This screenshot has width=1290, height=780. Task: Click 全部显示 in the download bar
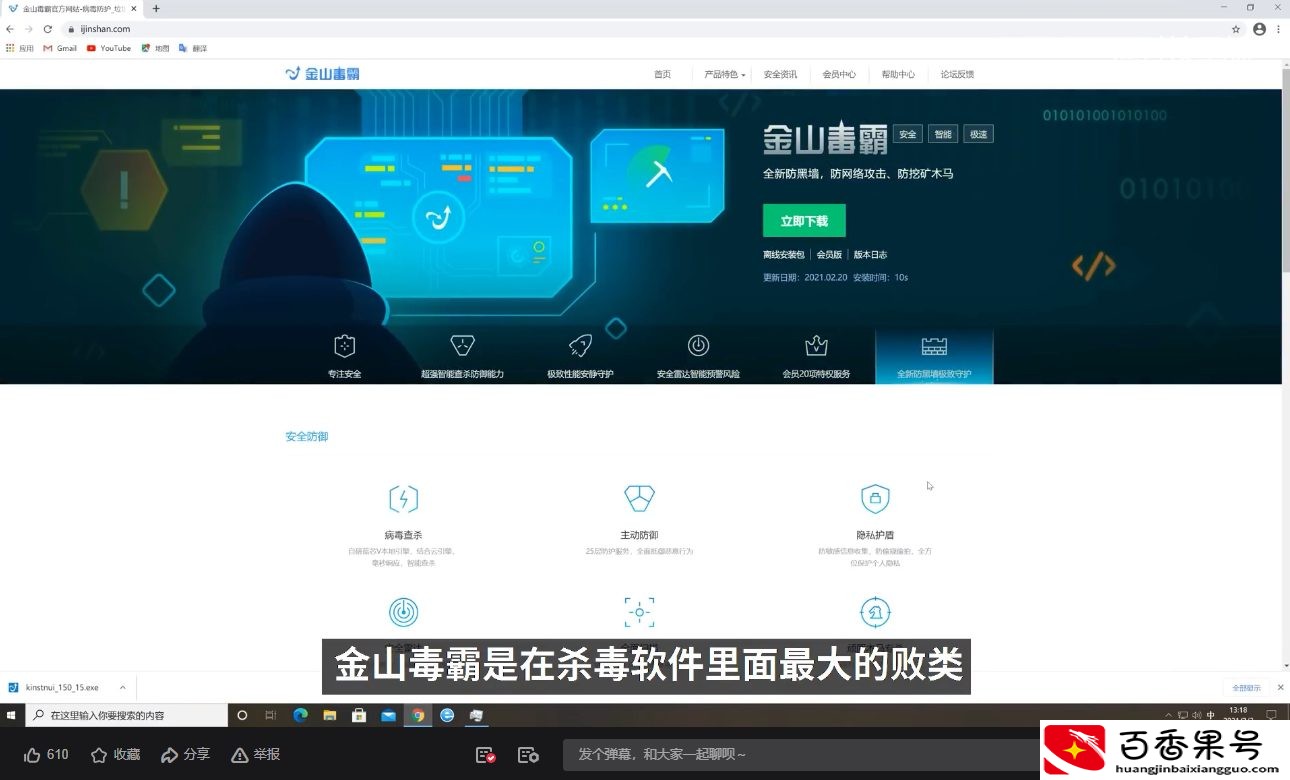(1245, 688)
